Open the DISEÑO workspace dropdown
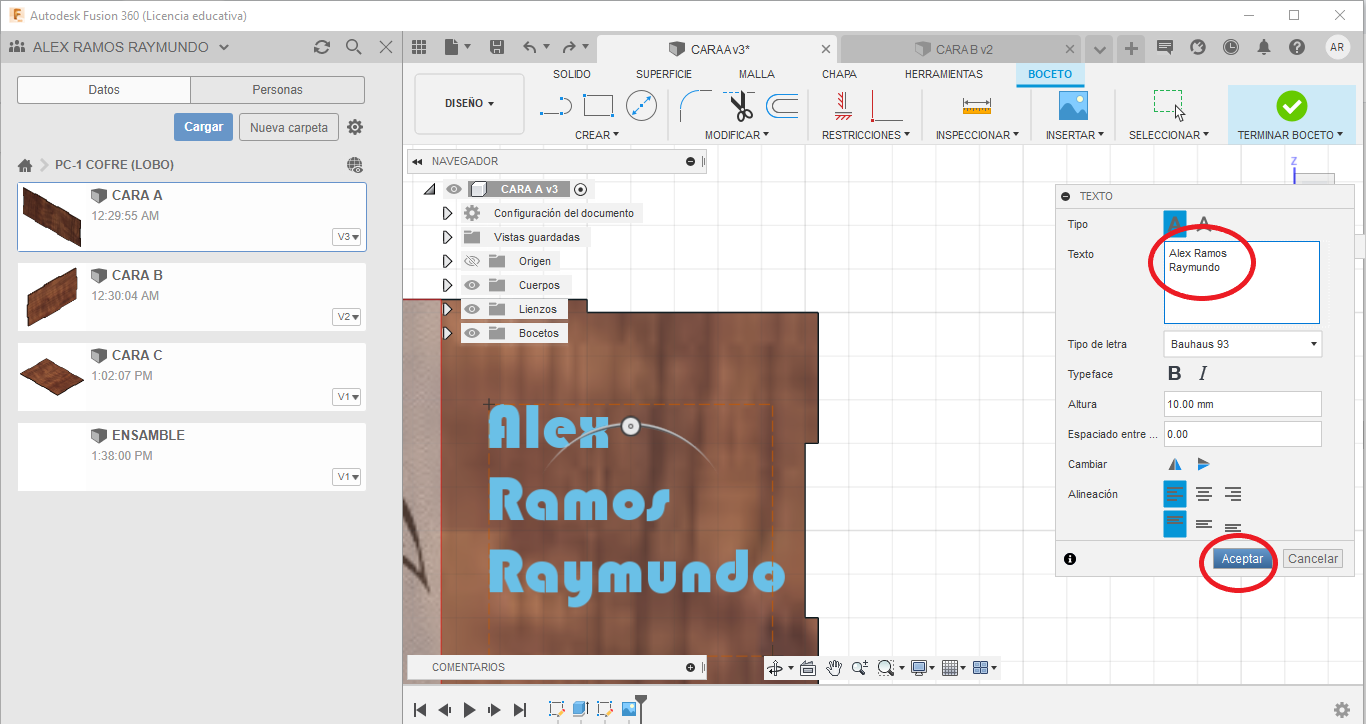Image resolution: width=1366 pixels, height=724 pixels. coord(469,103)
